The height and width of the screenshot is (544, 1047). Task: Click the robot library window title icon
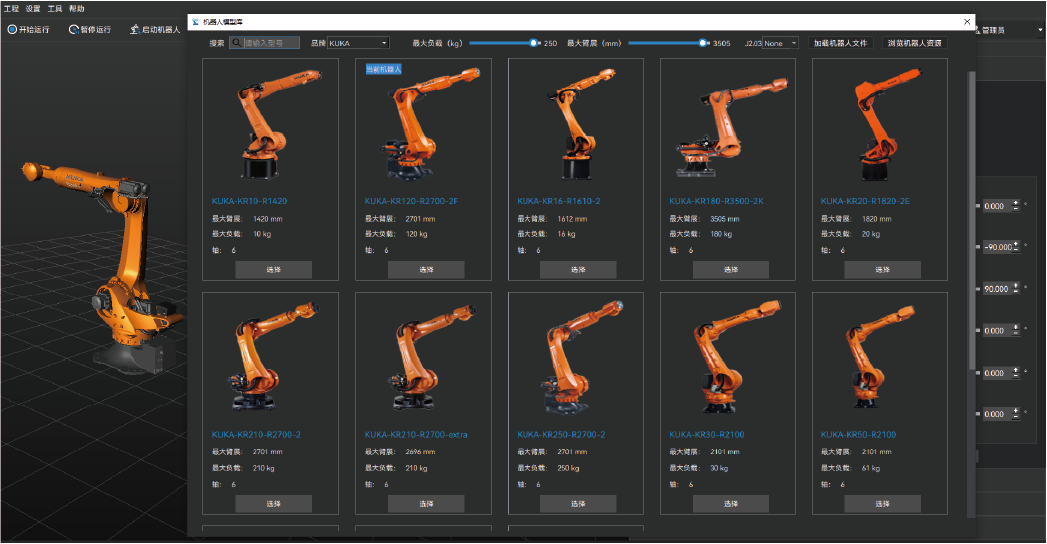(x=196, y=22)
